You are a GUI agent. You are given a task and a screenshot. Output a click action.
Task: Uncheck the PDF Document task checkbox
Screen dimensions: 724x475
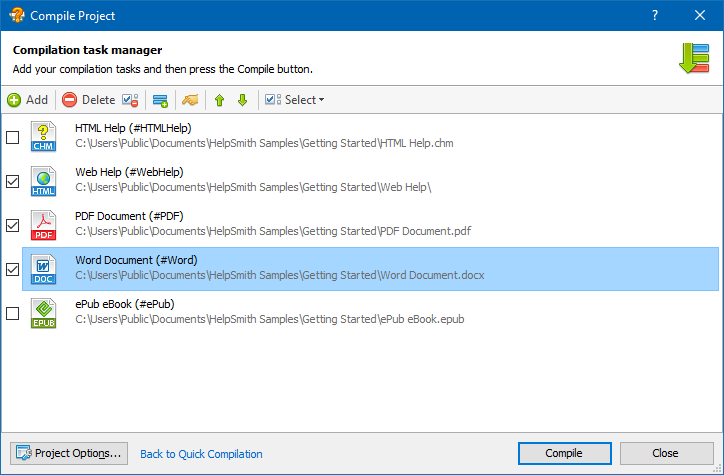(x=13, y=225)
